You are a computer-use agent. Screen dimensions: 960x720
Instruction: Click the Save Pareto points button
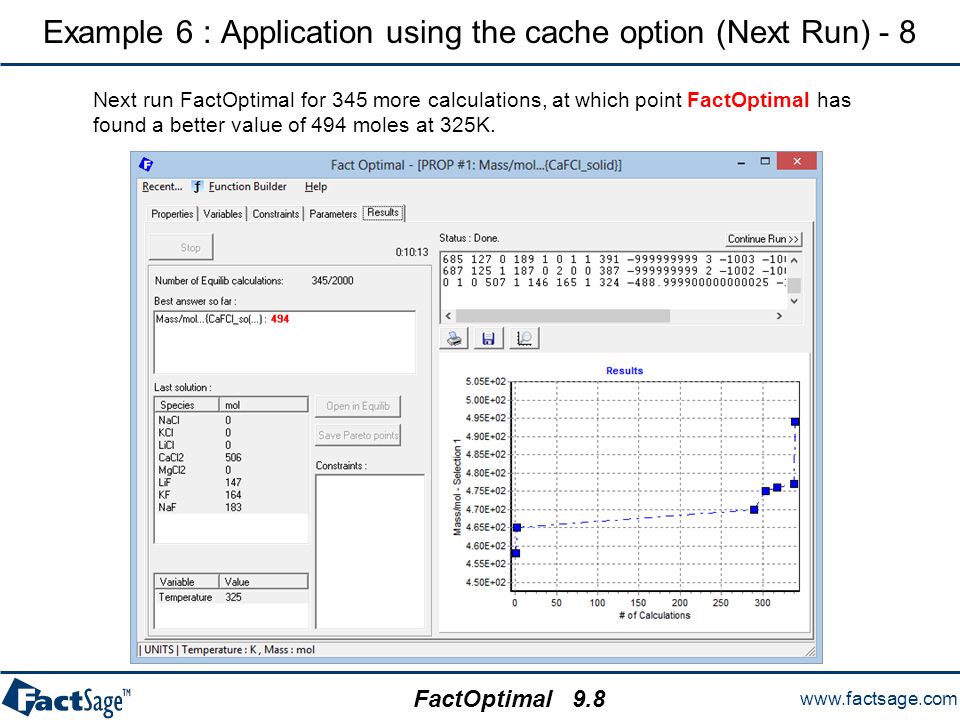(x=358, y=435)
